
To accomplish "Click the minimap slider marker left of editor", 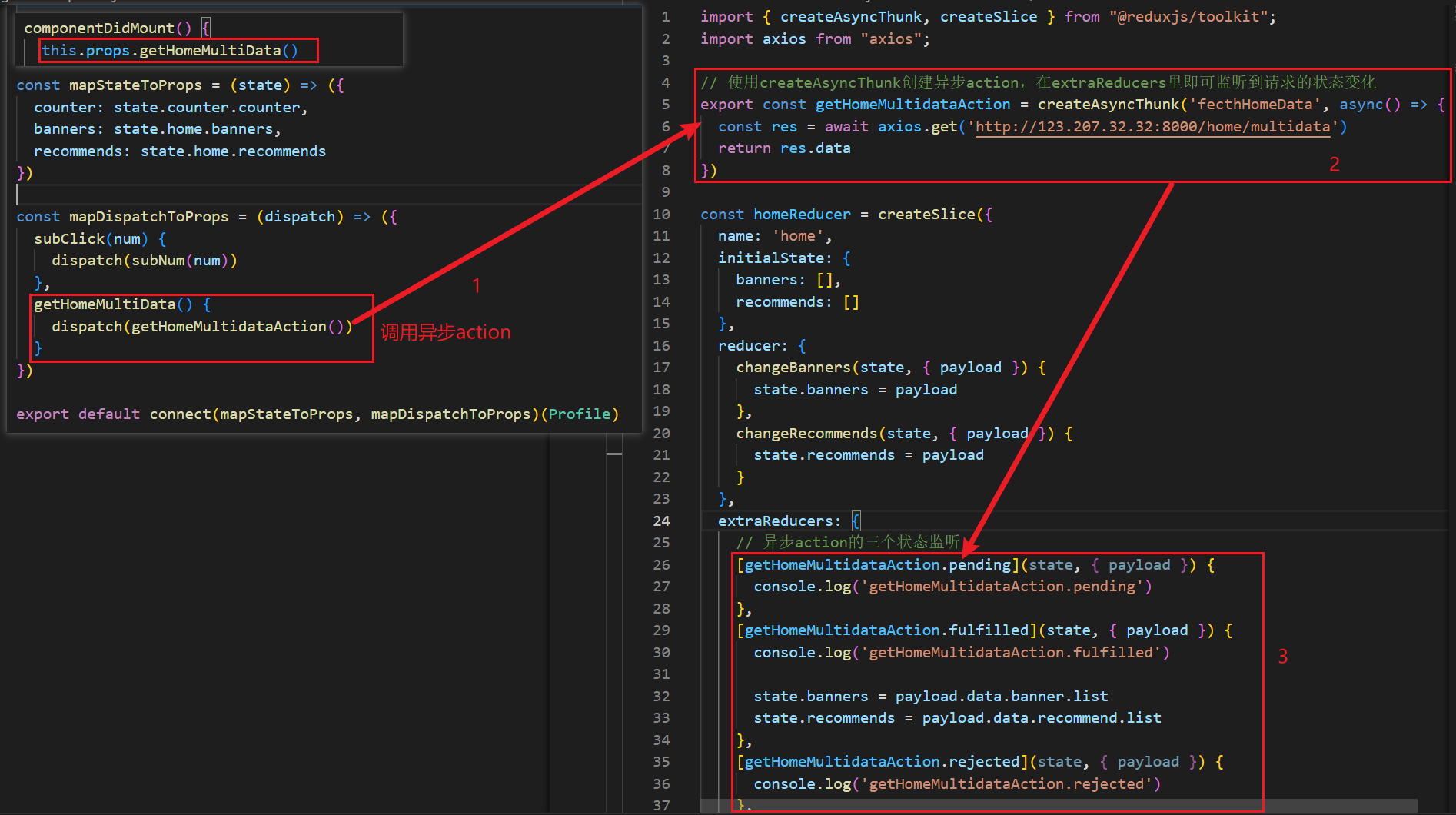I will tap(614, 454).
